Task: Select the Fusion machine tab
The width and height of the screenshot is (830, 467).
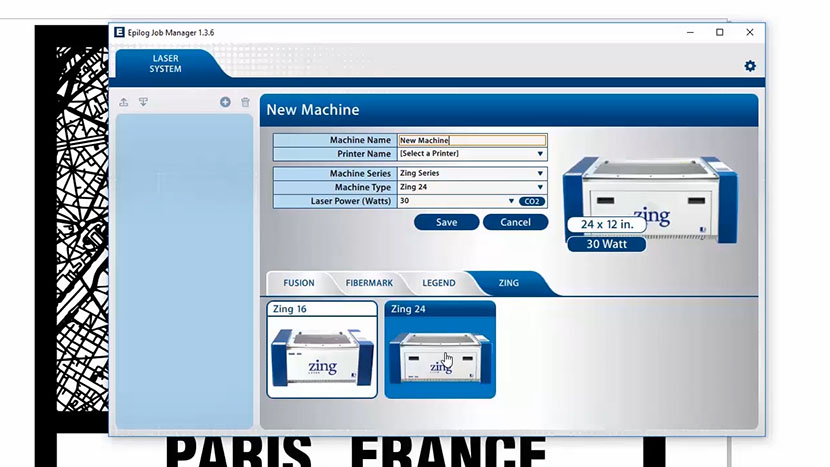Action: pos(298,283)
